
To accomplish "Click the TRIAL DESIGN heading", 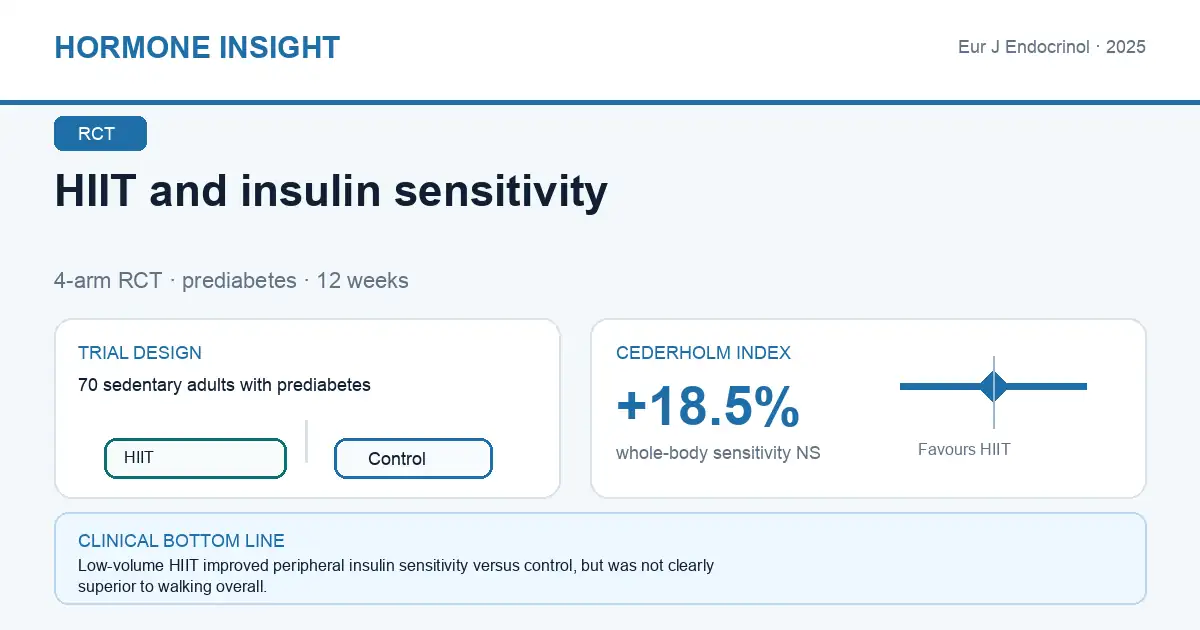I will [140, 353].
